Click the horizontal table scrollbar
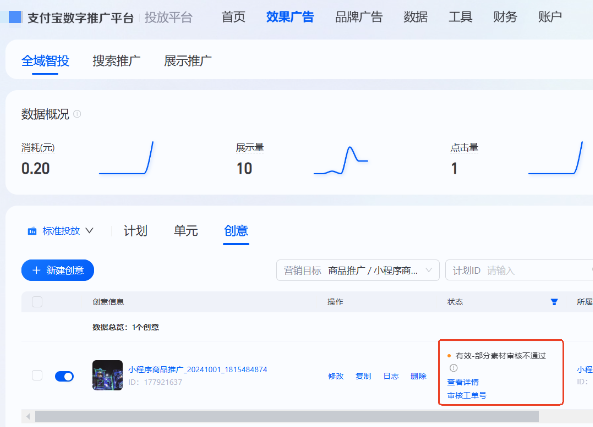 [287, 416]
